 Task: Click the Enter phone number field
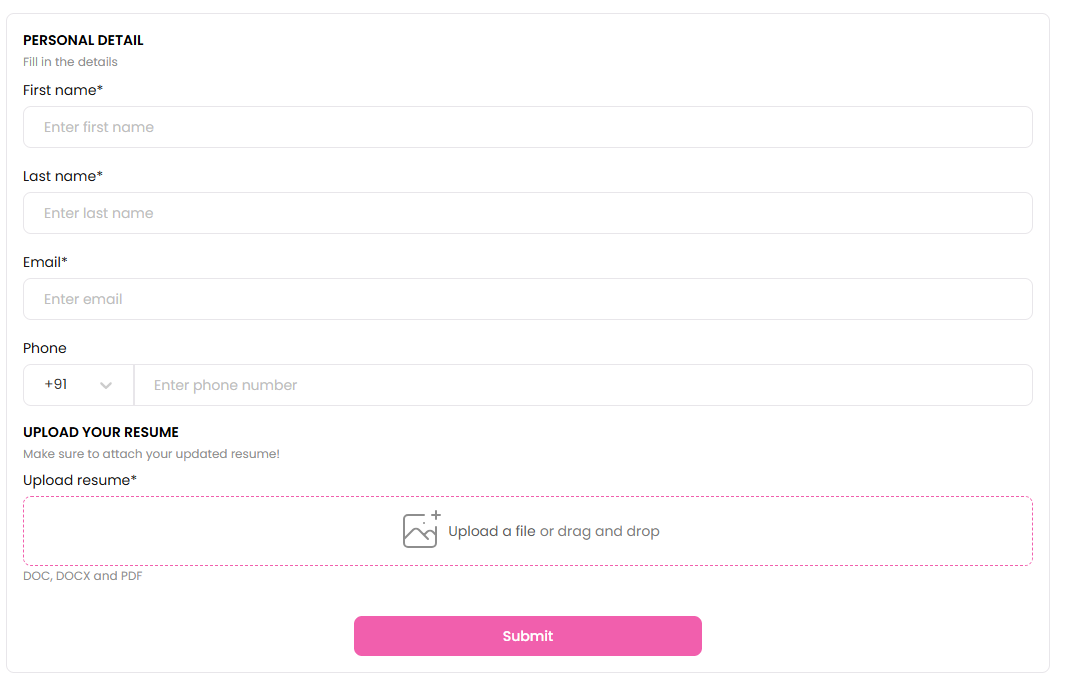[582, 385]
